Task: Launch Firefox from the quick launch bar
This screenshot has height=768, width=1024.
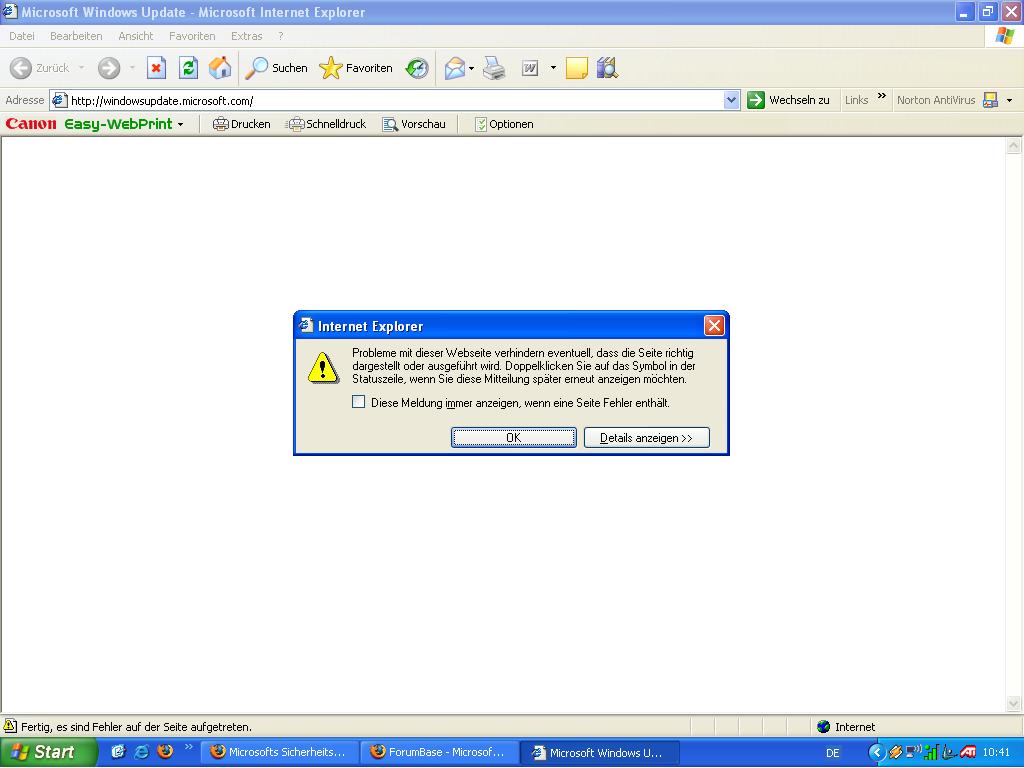Action: (x=165, y=752)
